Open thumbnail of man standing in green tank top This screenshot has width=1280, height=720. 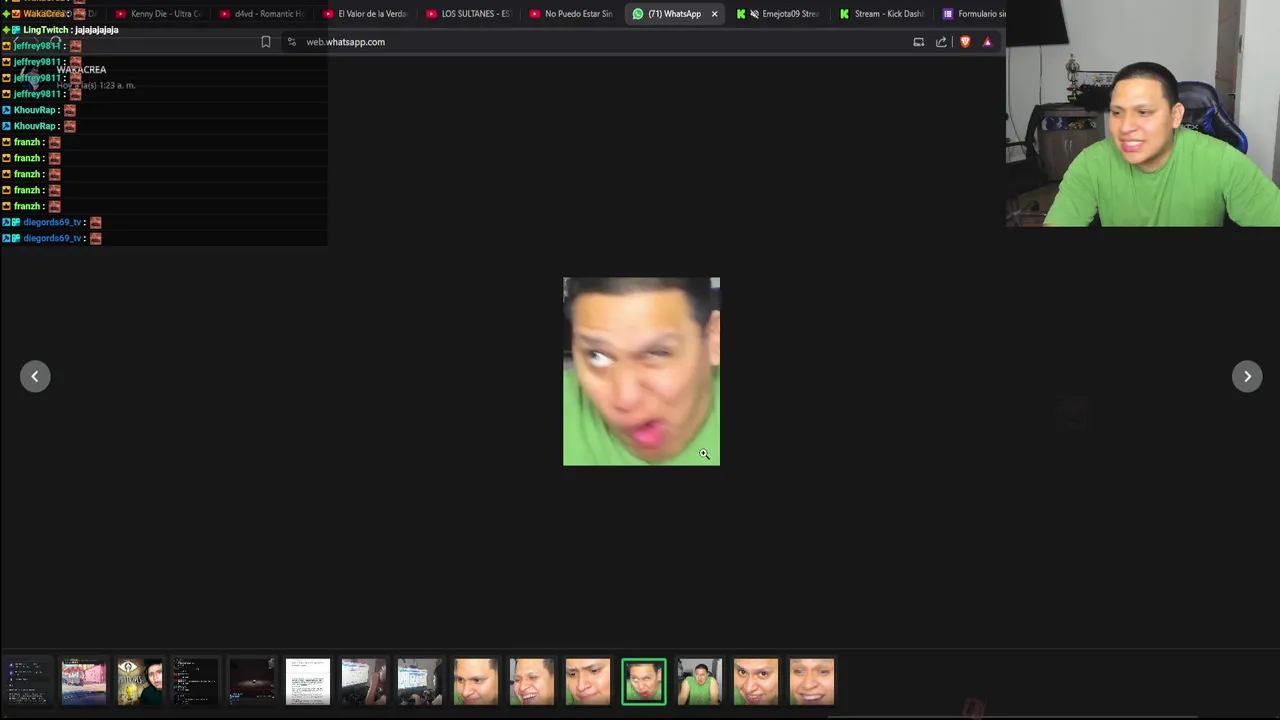[700, 682]
